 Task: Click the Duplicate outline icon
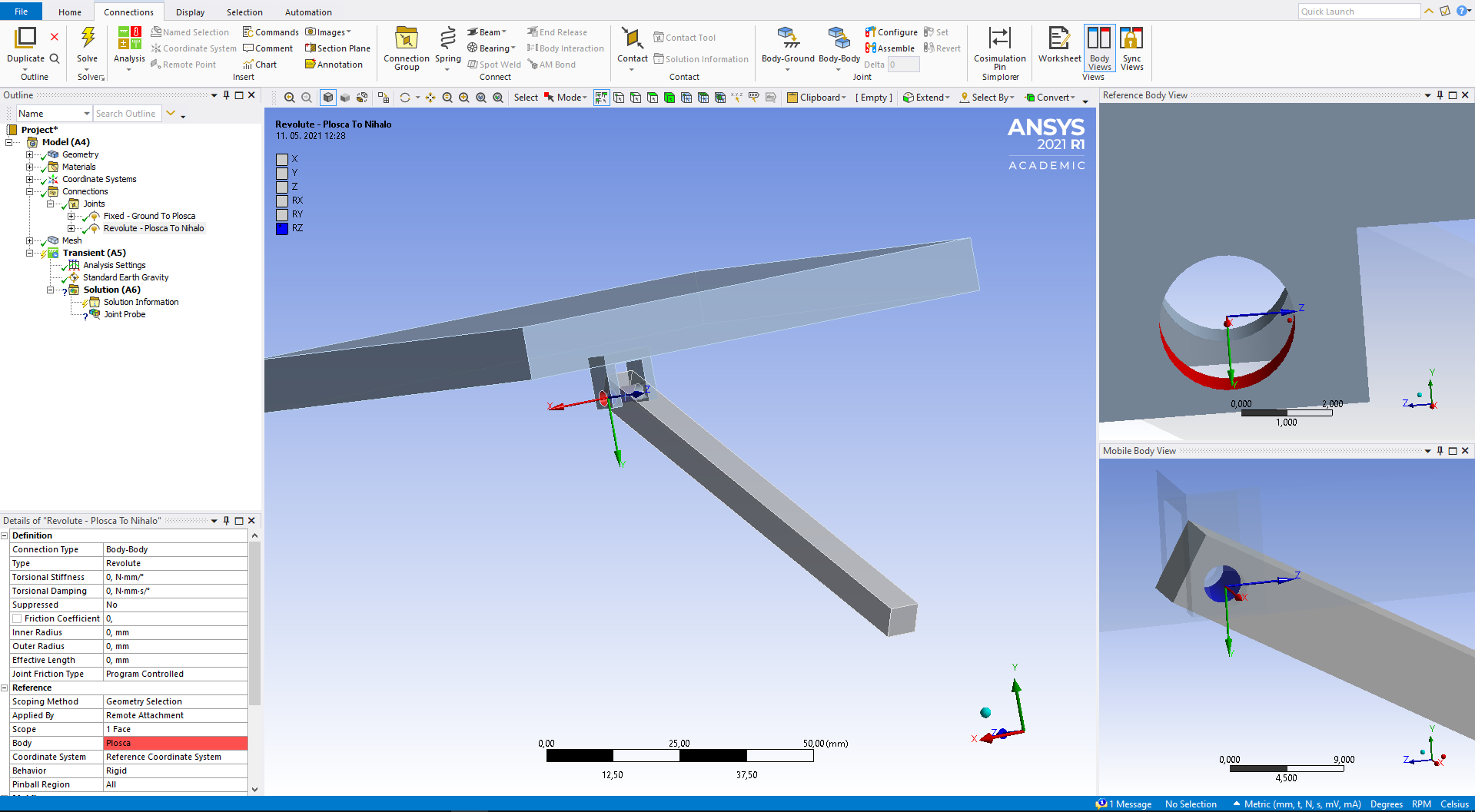click(25, 37)
